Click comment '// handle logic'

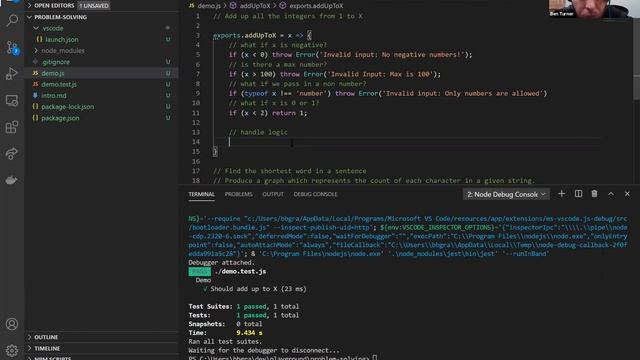pos(258,132)
